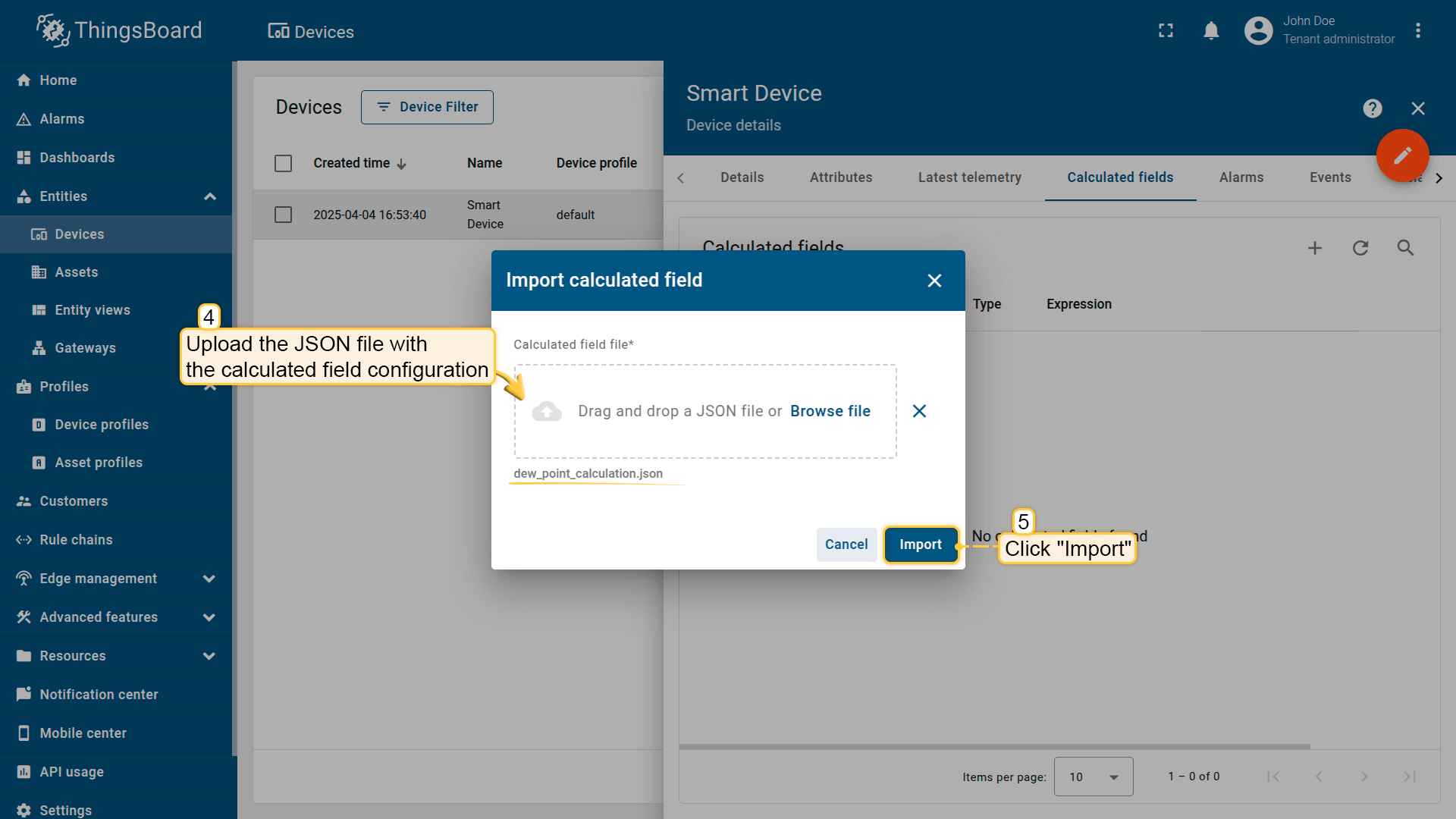Click the notifications bell icon
Viewport: 1456px width, 819px height.
click(1211, 31)
